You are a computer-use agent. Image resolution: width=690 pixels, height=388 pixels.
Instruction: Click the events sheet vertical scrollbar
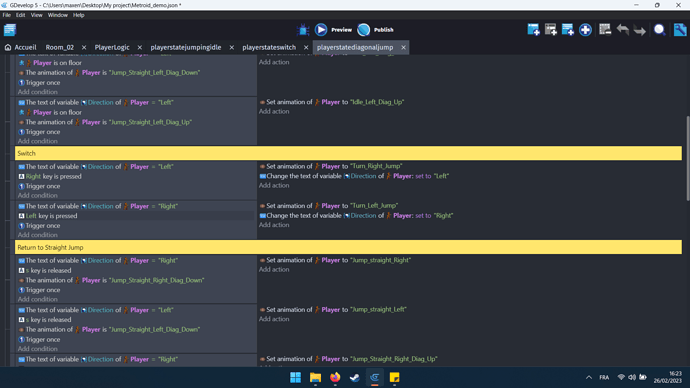pyautogui.click(x=687, y=158)
